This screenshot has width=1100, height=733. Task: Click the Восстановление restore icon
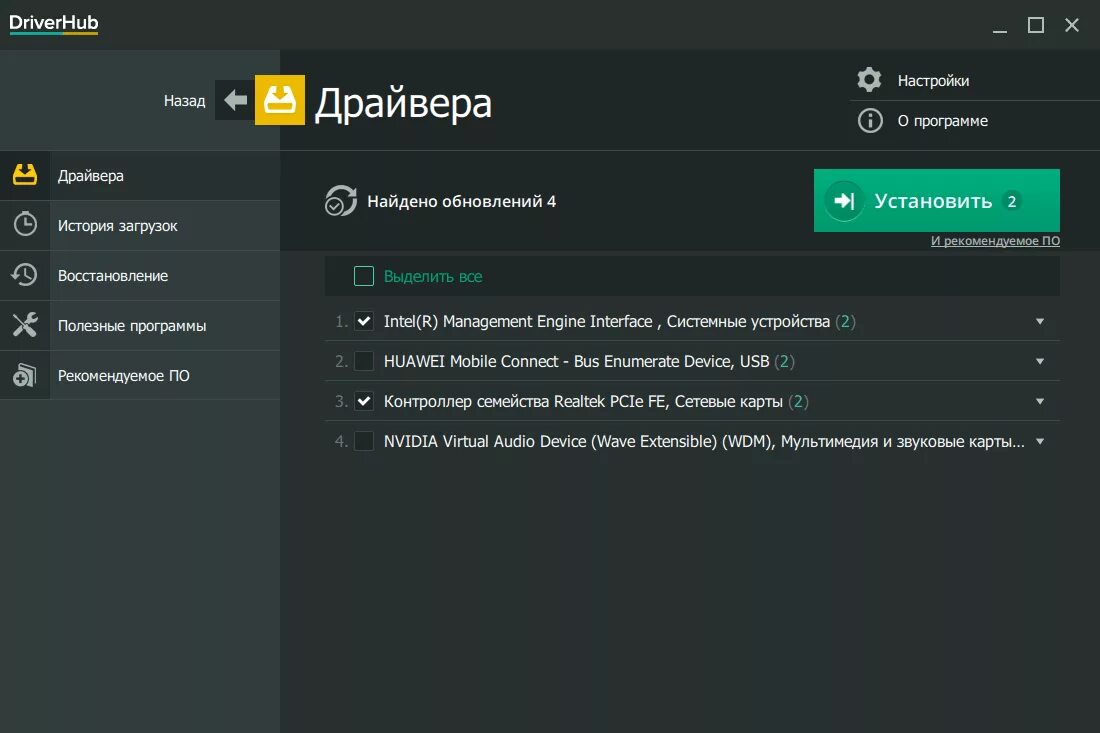click(x=25, y=275)
